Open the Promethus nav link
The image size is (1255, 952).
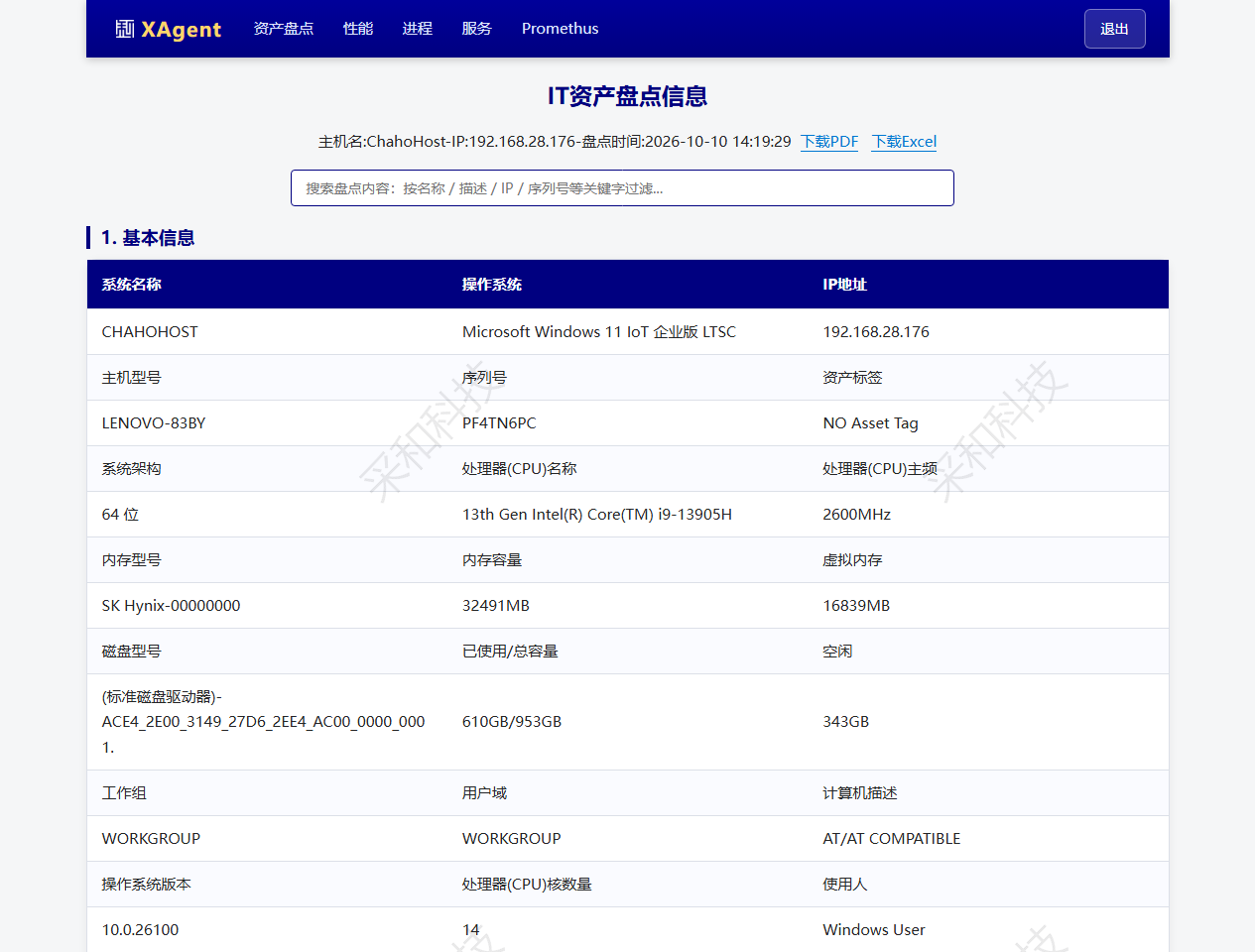tap(561, 29)
